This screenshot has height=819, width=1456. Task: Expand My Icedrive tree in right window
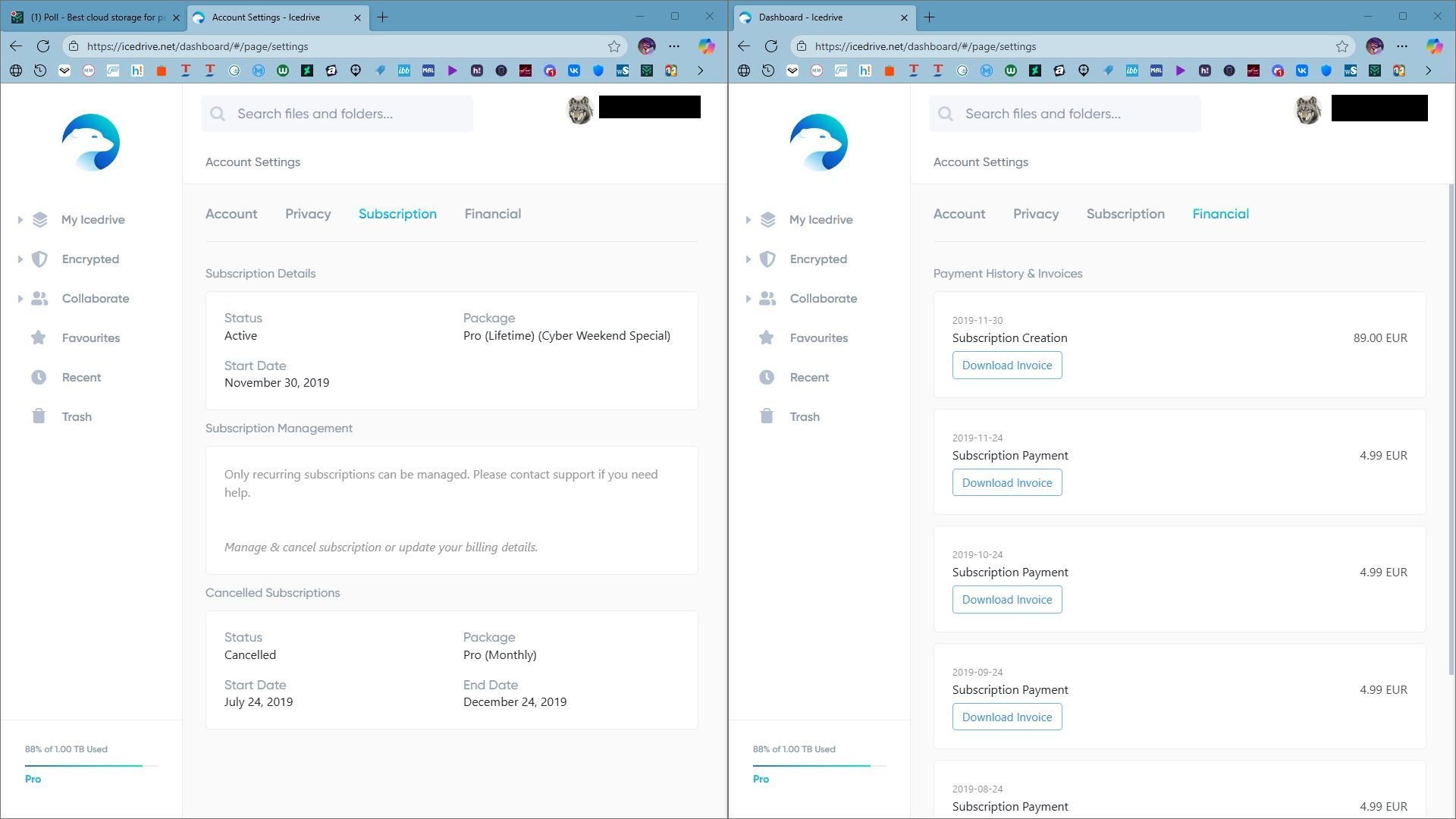pos(748,220)
